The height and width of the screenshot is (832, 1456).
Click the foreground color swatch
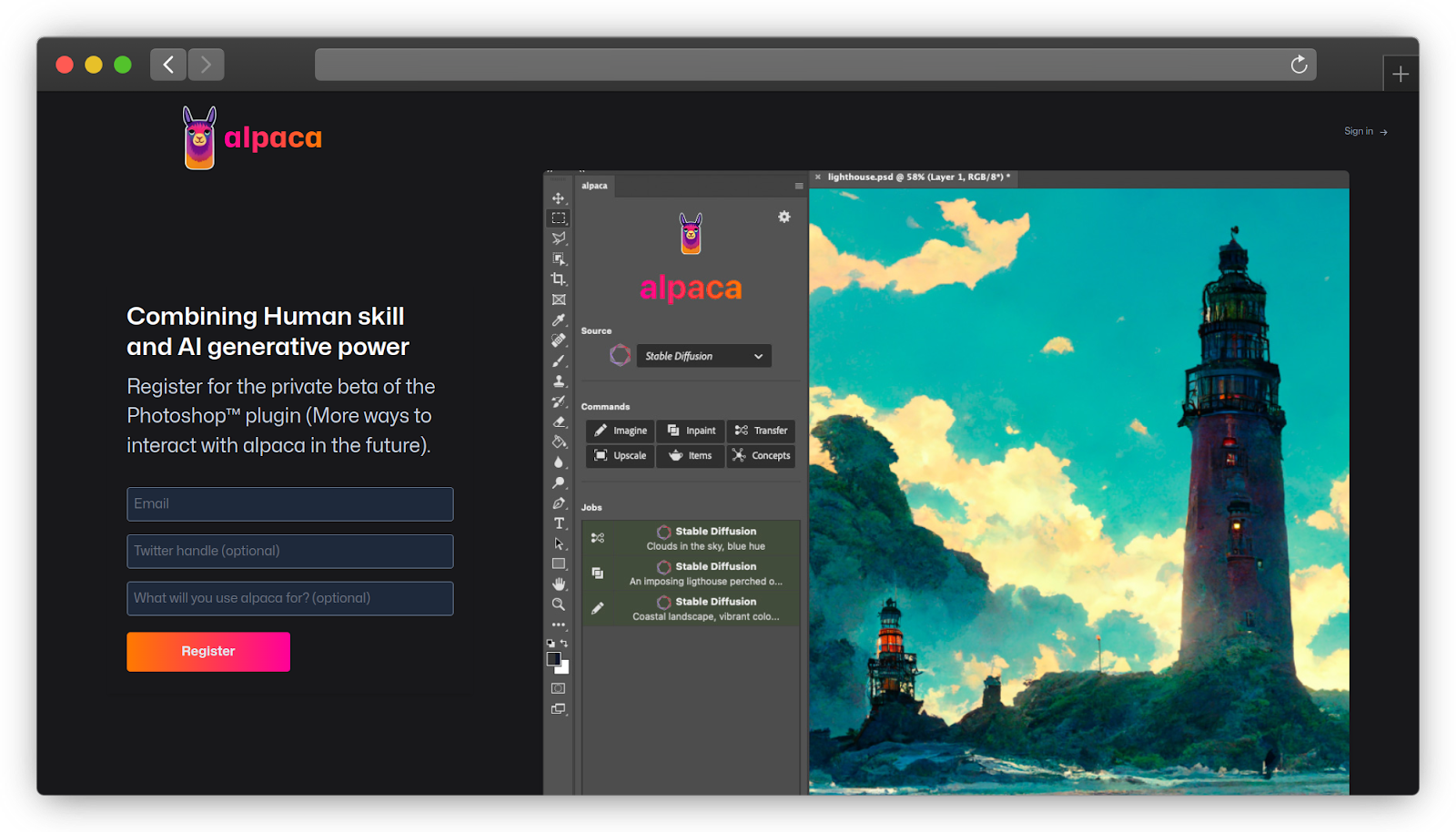(x=553, y=658)
